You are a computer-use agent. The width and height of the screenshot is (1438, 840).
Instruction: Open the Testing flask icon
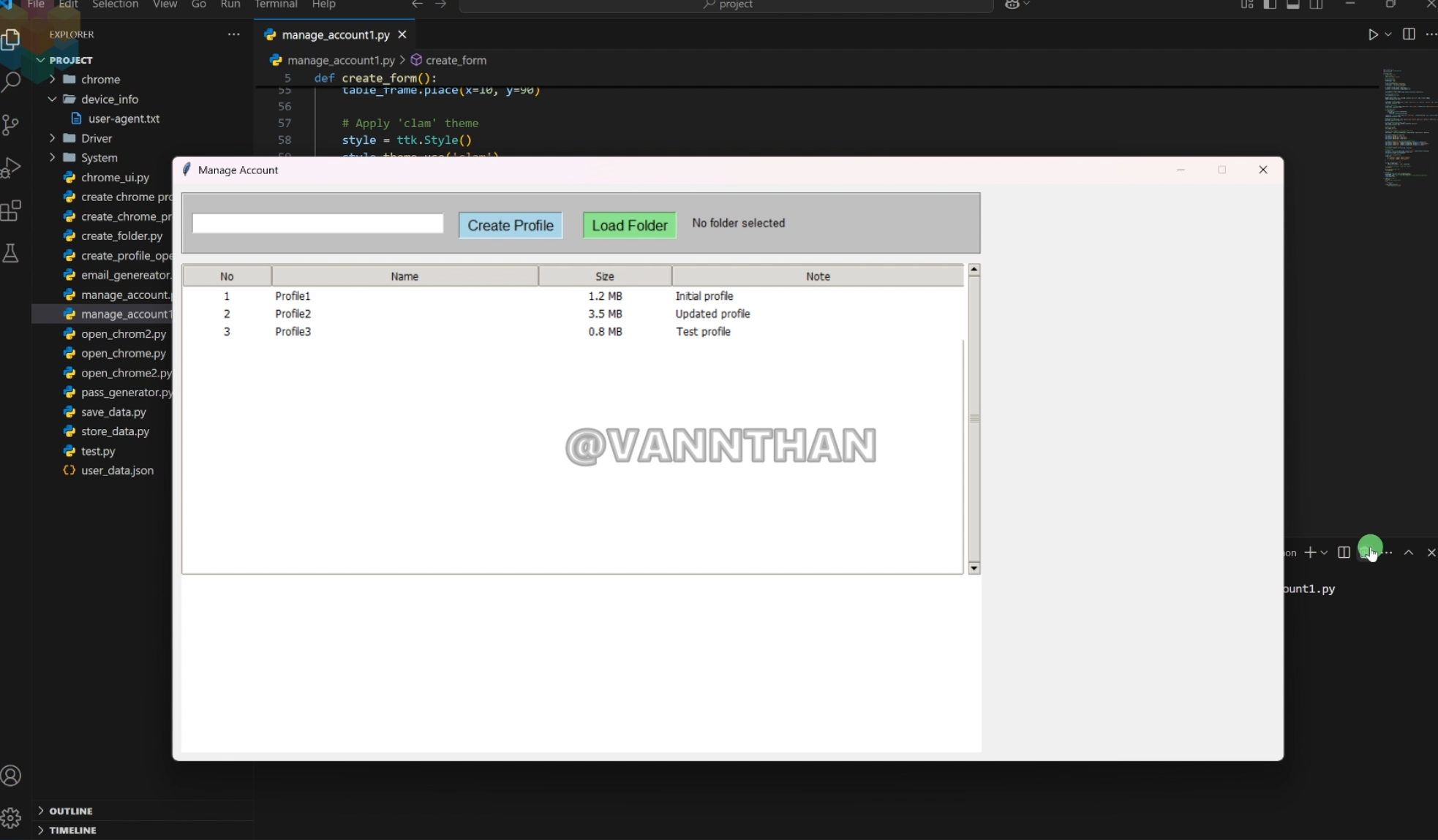coord(11,254)
